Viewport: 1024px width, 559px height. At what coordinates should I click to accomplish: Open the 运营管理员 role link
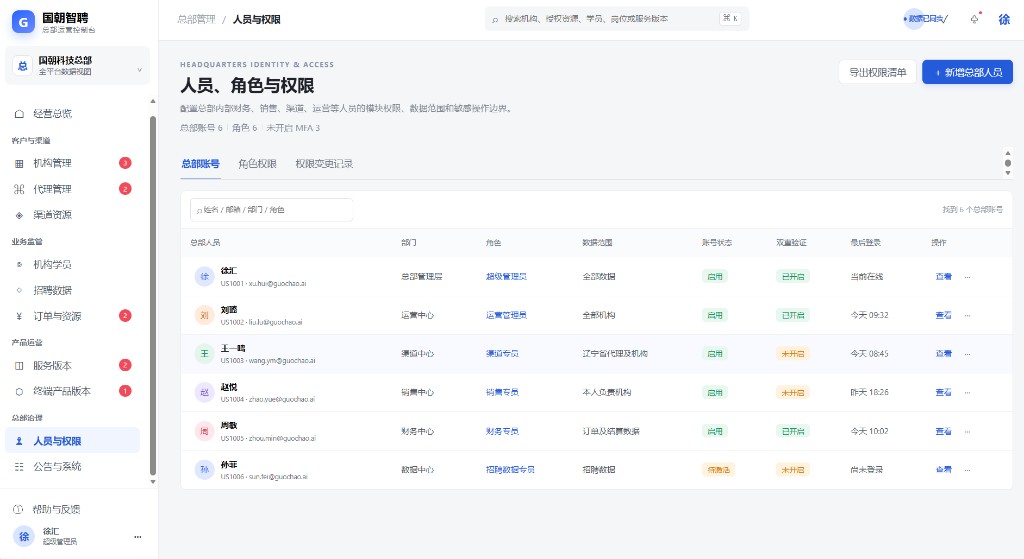506,315
